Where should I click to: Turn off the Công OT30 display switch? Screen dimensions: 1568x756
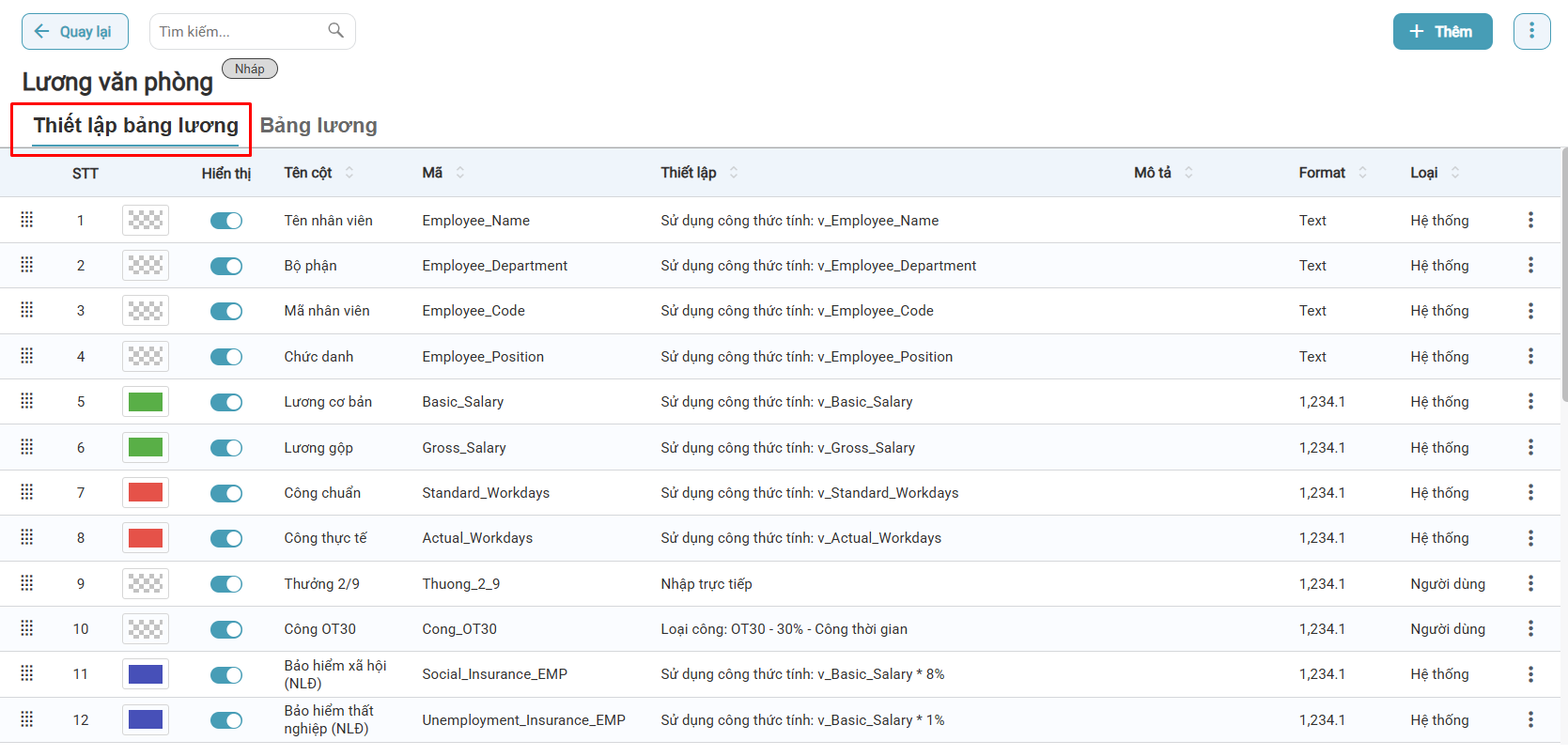[x=226, y=629]
